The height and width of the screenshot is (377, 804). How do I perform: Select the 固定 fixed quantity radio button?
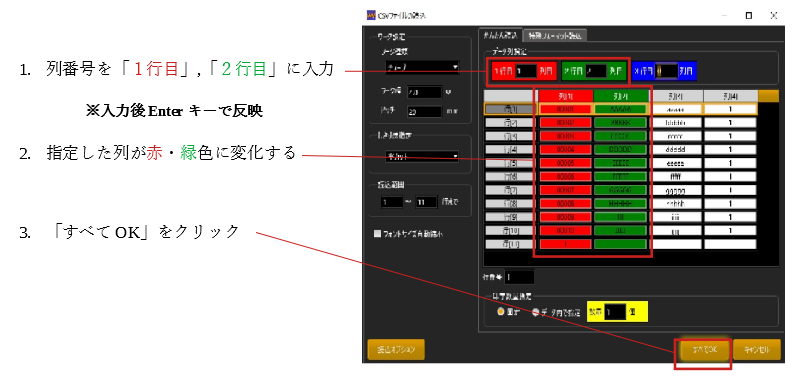pos(500,311)
